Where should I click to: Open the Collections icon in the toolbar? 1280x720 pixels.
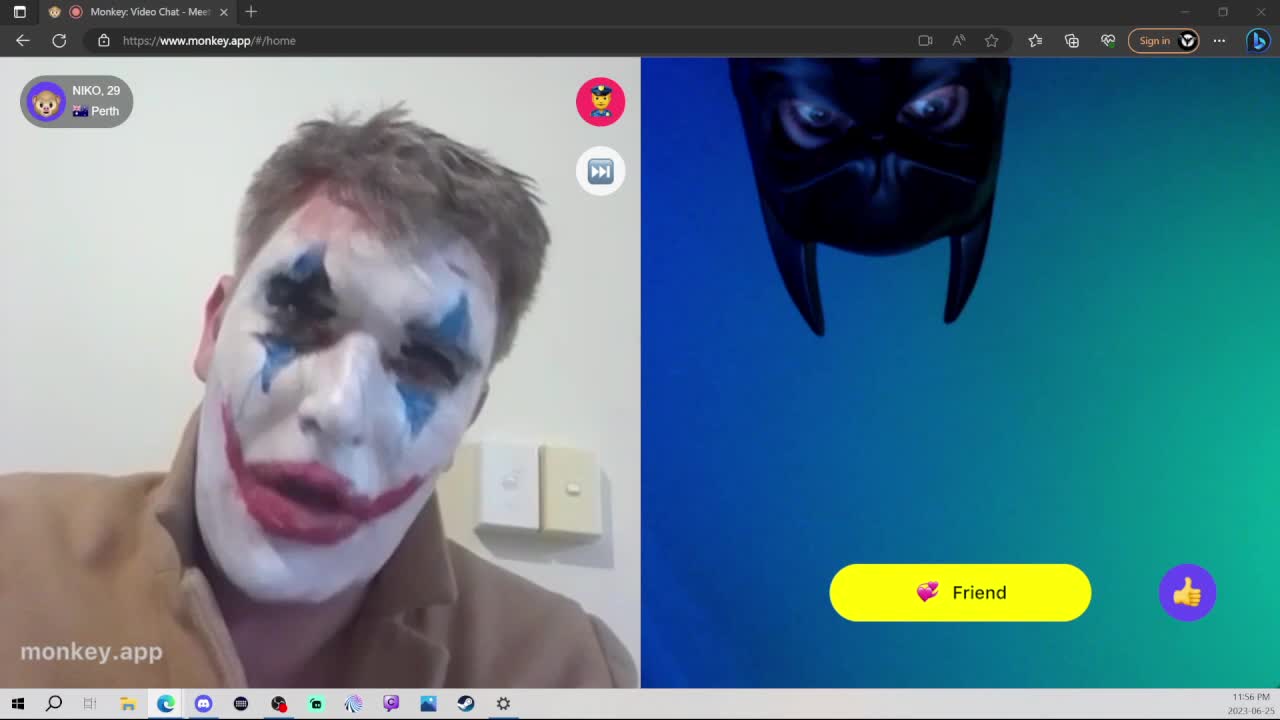click(x=1071, y=41)
